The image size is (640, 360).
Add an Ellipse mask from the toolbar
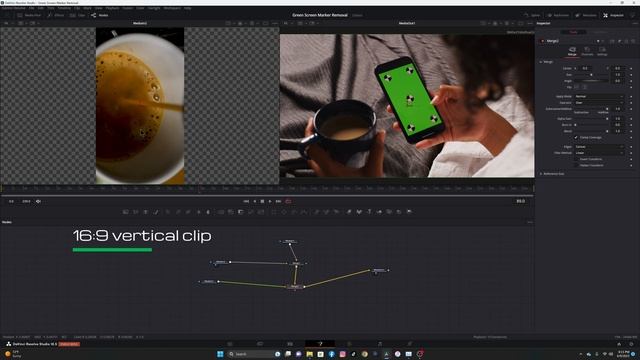tap(284, 212)
